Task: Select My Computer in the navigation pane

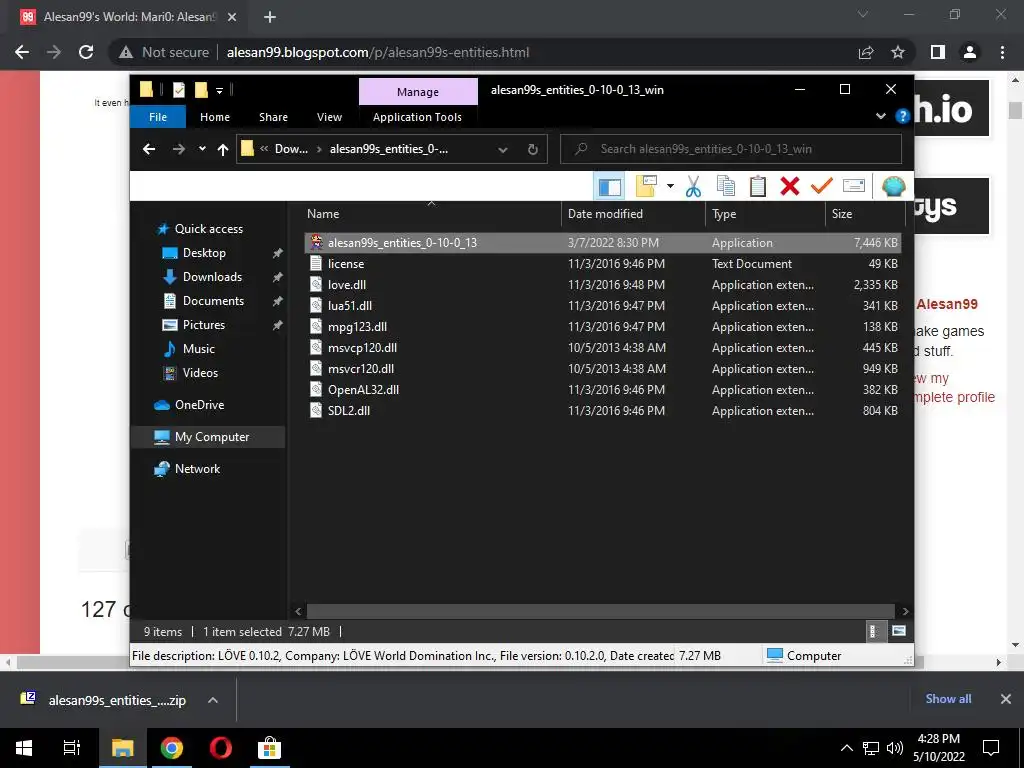Action: [208, 437]
